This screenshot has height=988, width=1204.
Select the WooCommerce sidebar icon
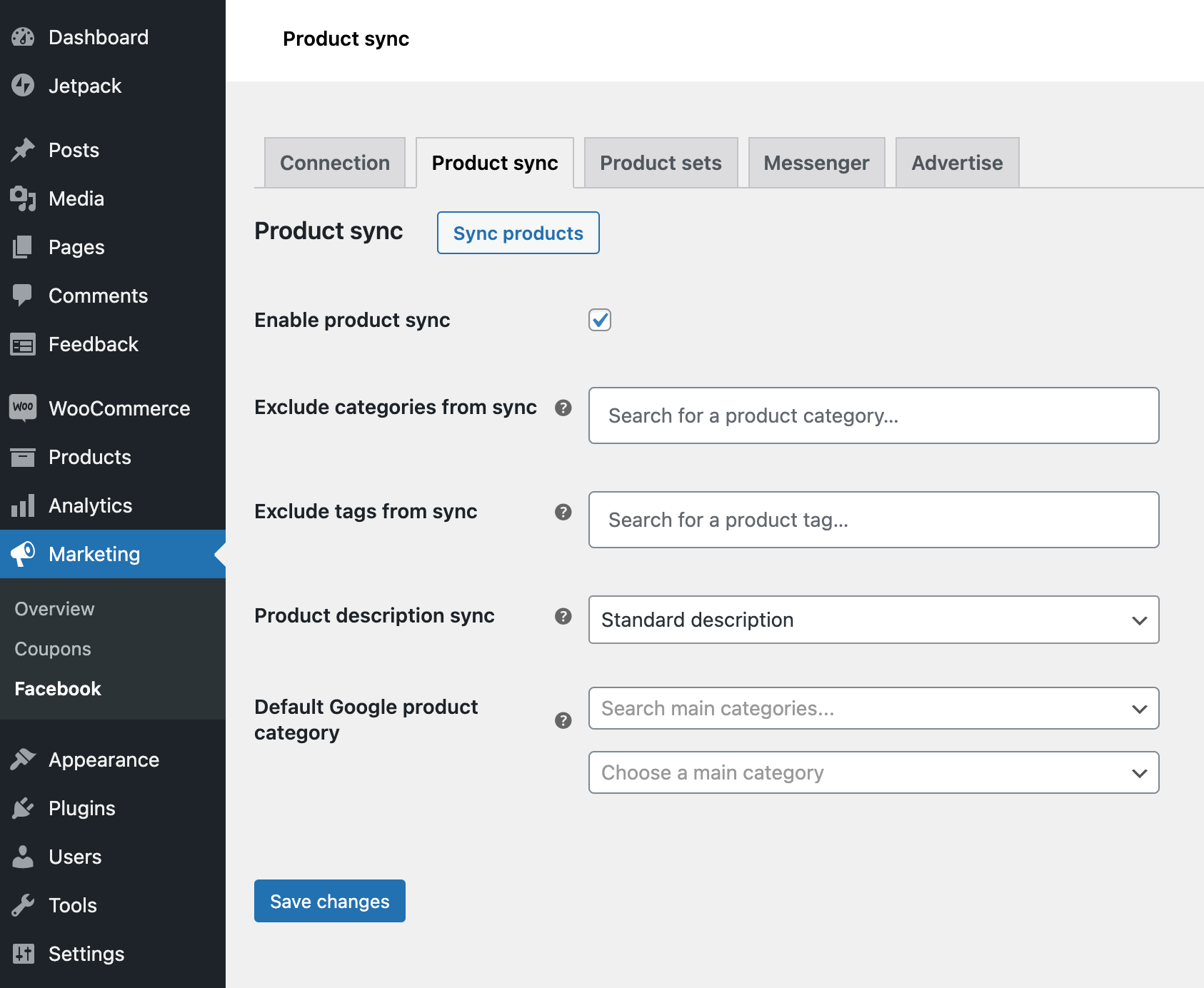pyautogui.click(x=24, y=408)
